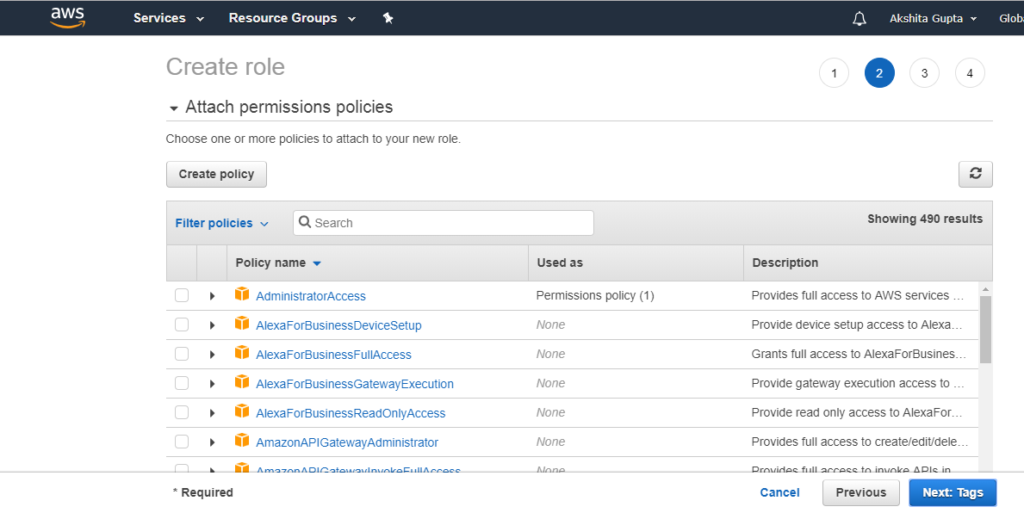This screenshot has width=1024, height=513.
Task: Collapse the Attach permissions policies section
Action: tap(174, 108)
